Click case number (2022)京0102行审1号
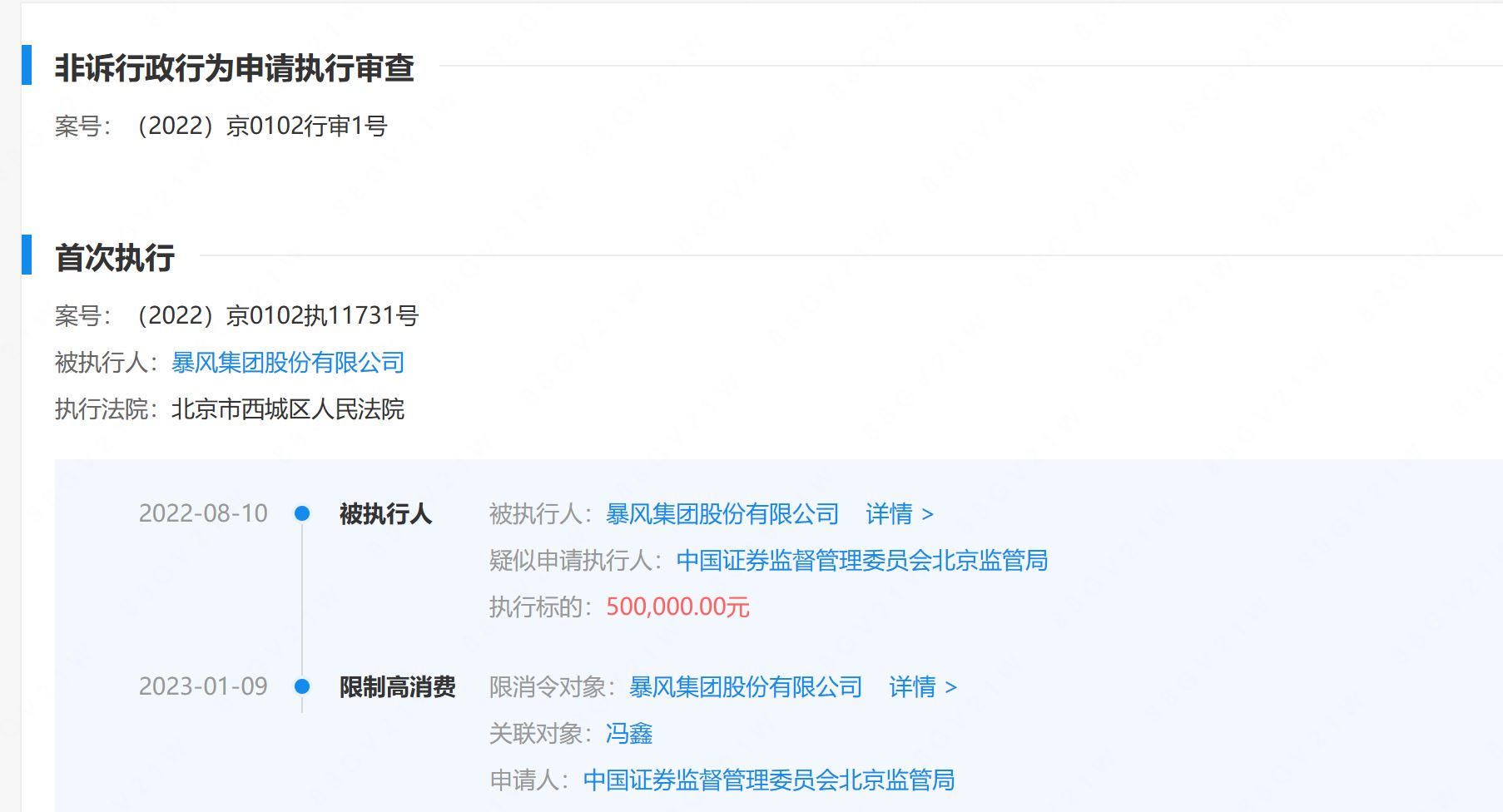The image size is (1503, 812). 259,126
